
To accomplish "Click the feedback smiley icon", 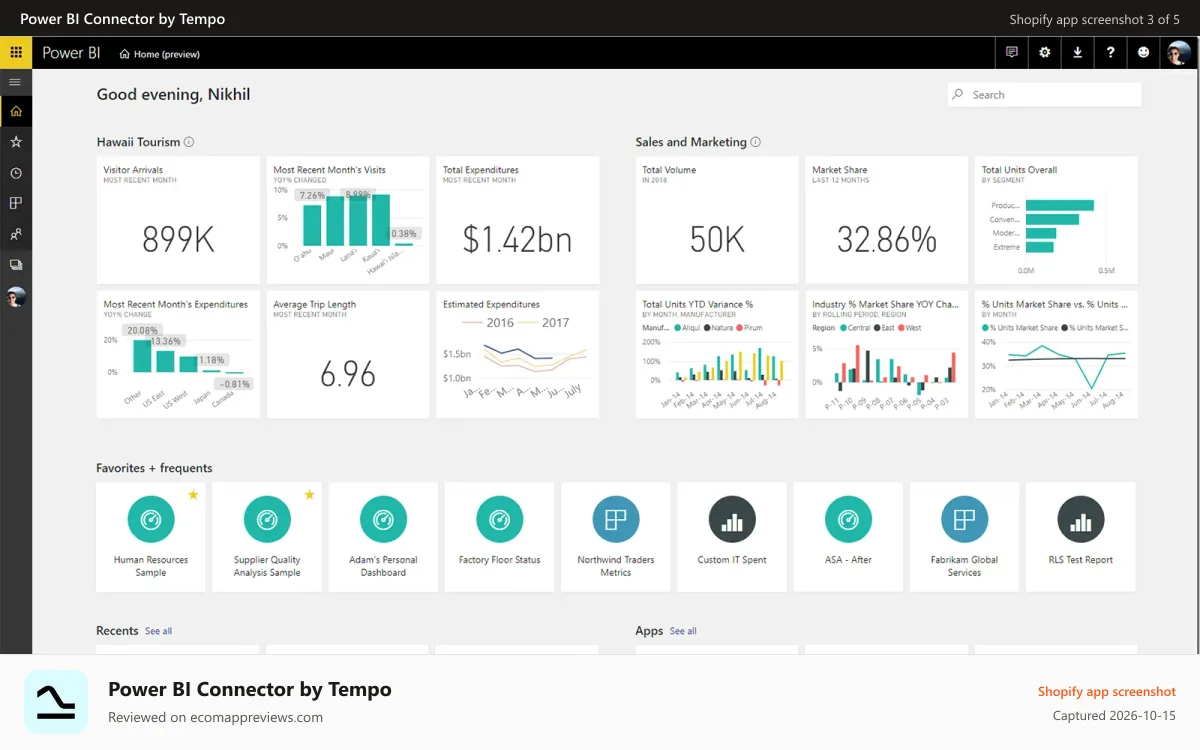I will point(1144,53).
